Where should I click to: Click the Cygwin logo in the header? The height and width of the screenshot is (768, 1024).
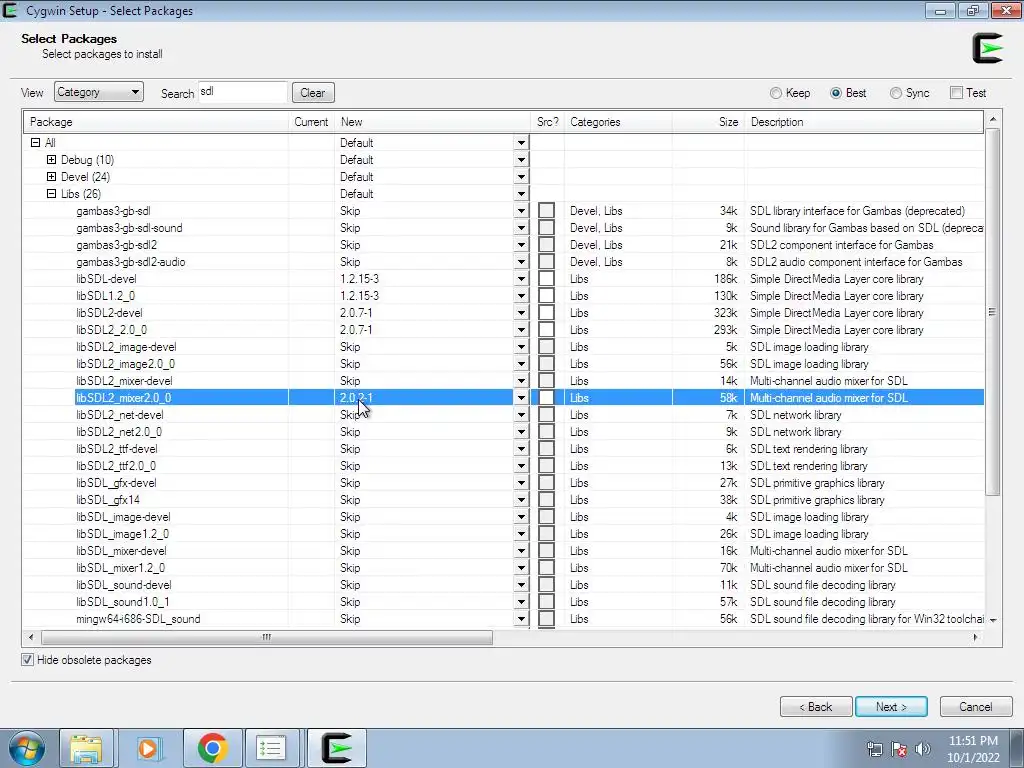987,48
